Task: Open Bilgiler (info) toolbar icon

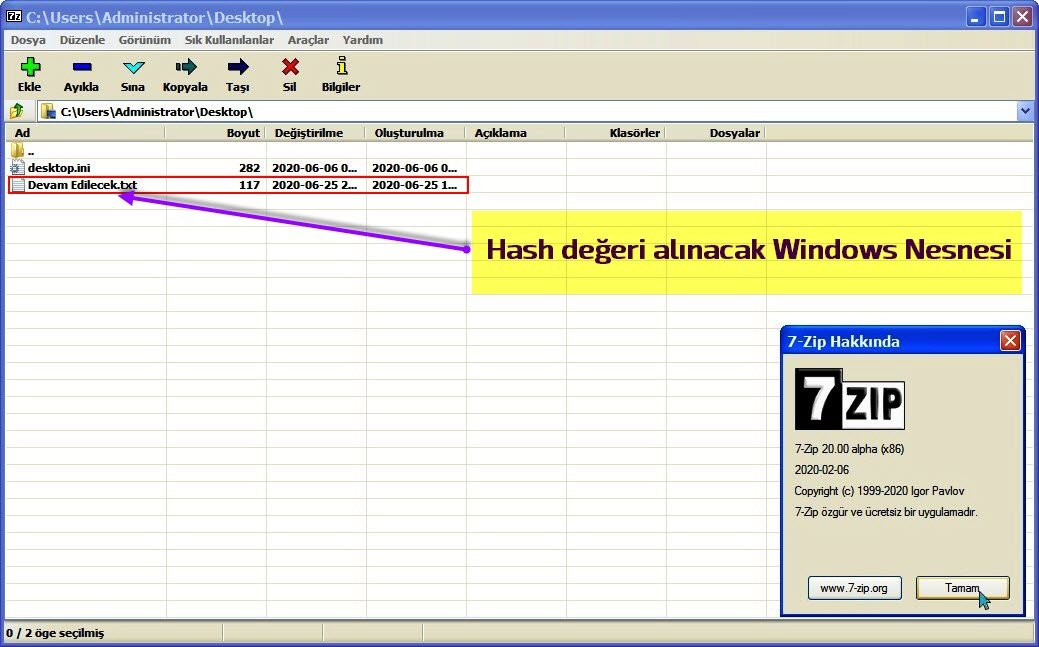Action: (x=341, y=66)
